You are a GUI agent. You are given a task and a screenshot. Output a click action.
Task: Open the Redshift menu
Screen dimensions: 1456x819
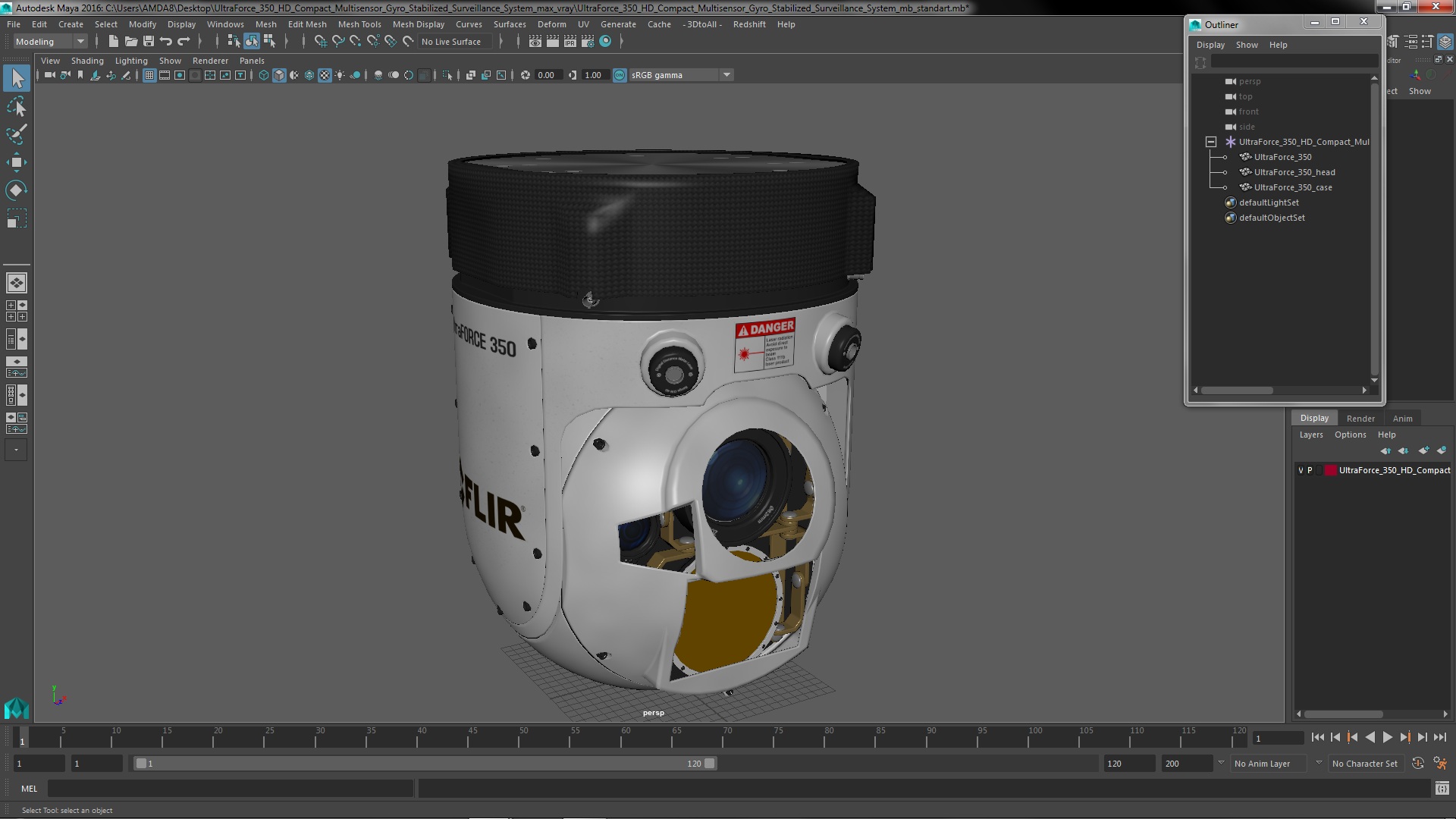749,24
